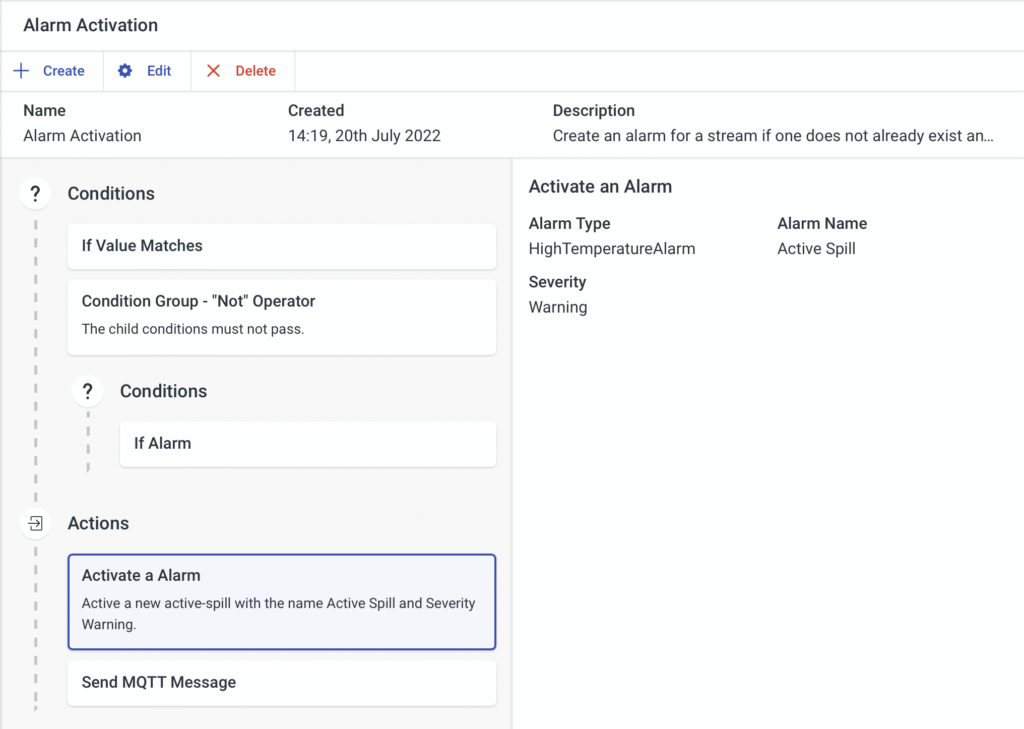This screenshot has height=729, width=1024.
Task: Click the 'Active a new active-spill' description text
Action: click(x=278, y=613)
